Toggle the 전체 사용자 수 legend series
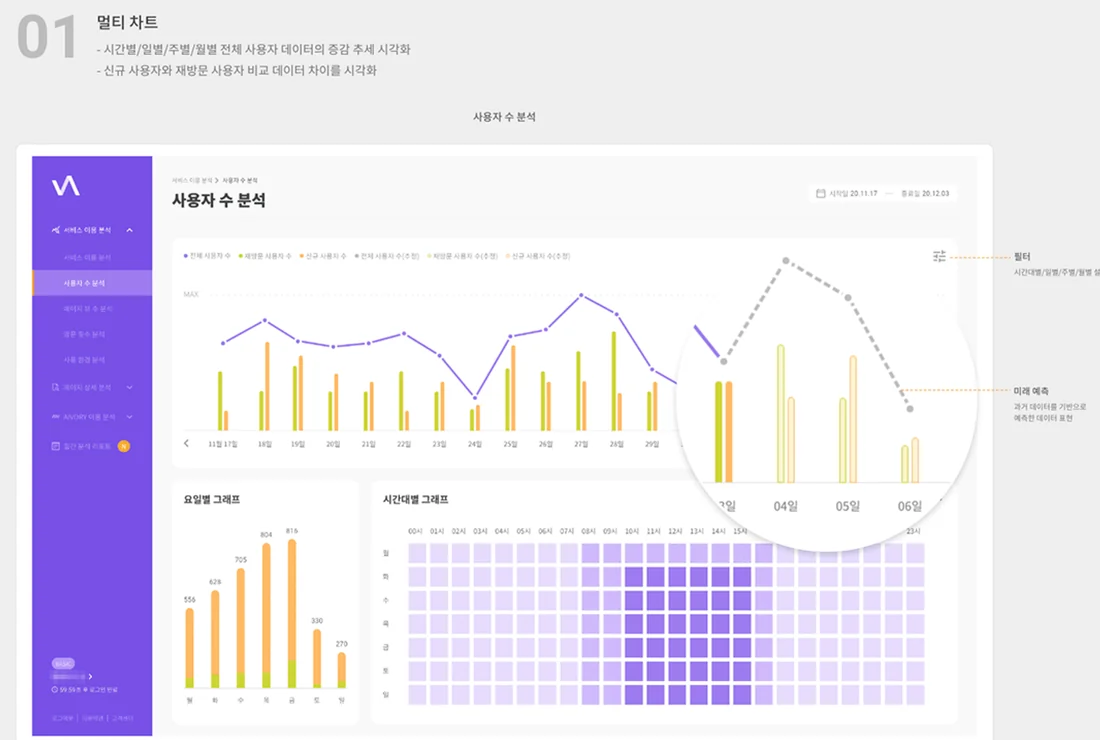 (x=207, y=256)
